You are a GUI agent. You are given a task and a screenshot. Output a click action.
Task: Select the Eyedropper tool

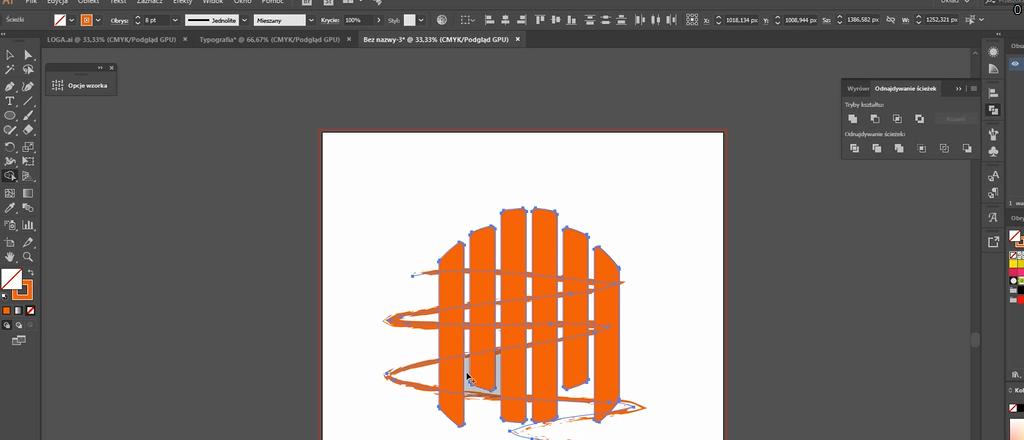point(10,208)
